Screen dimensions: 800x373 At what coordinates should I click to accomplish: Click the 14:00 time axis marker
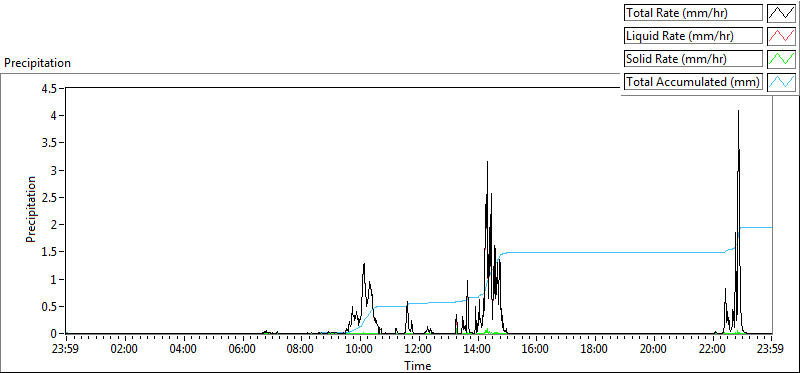[x=478, y=350]
